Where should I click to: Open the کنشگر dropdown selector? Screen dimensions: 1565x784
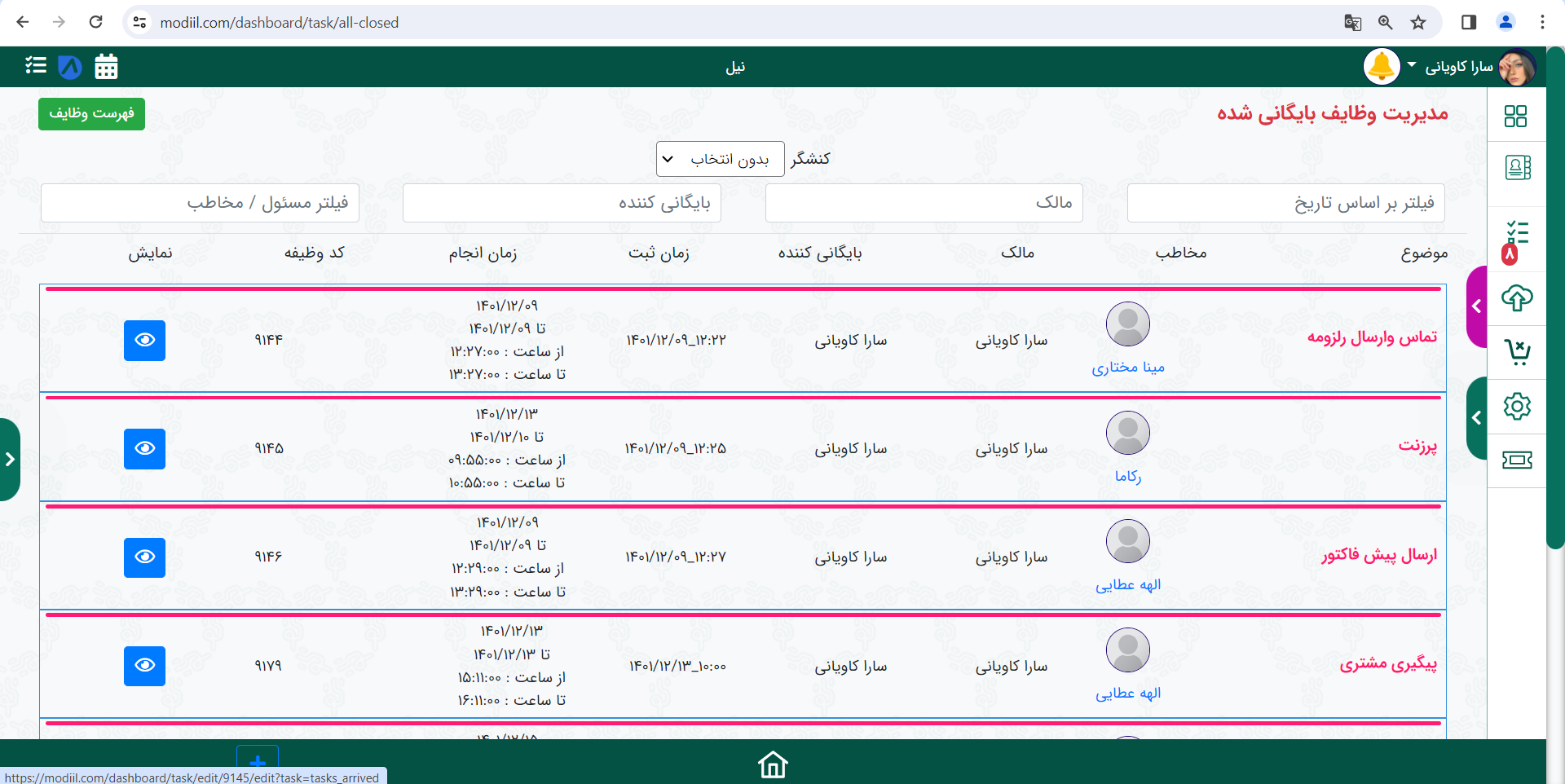(720, 159)
